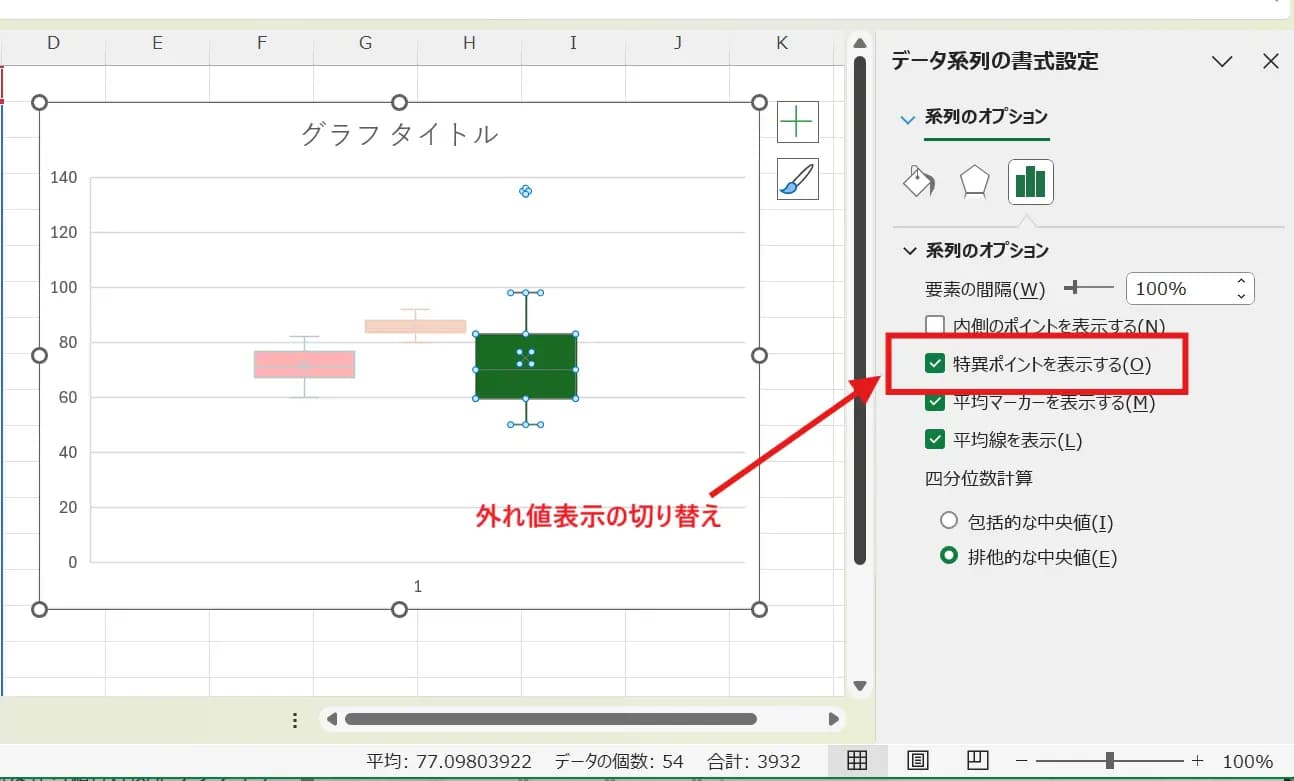Select the Effects pentagon icon
Screen dimensions: 1294x781
point(974,182)
